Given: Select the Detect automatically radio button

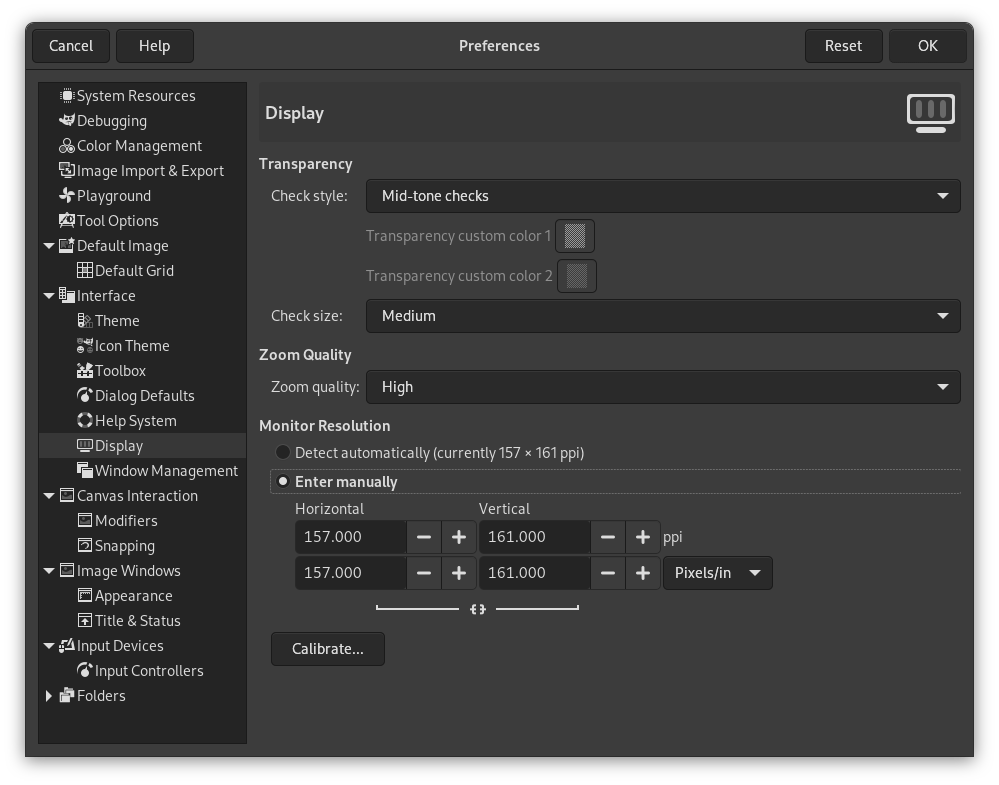Looking at the screenshot, I should pyautogui.click(x=283, y=452).
